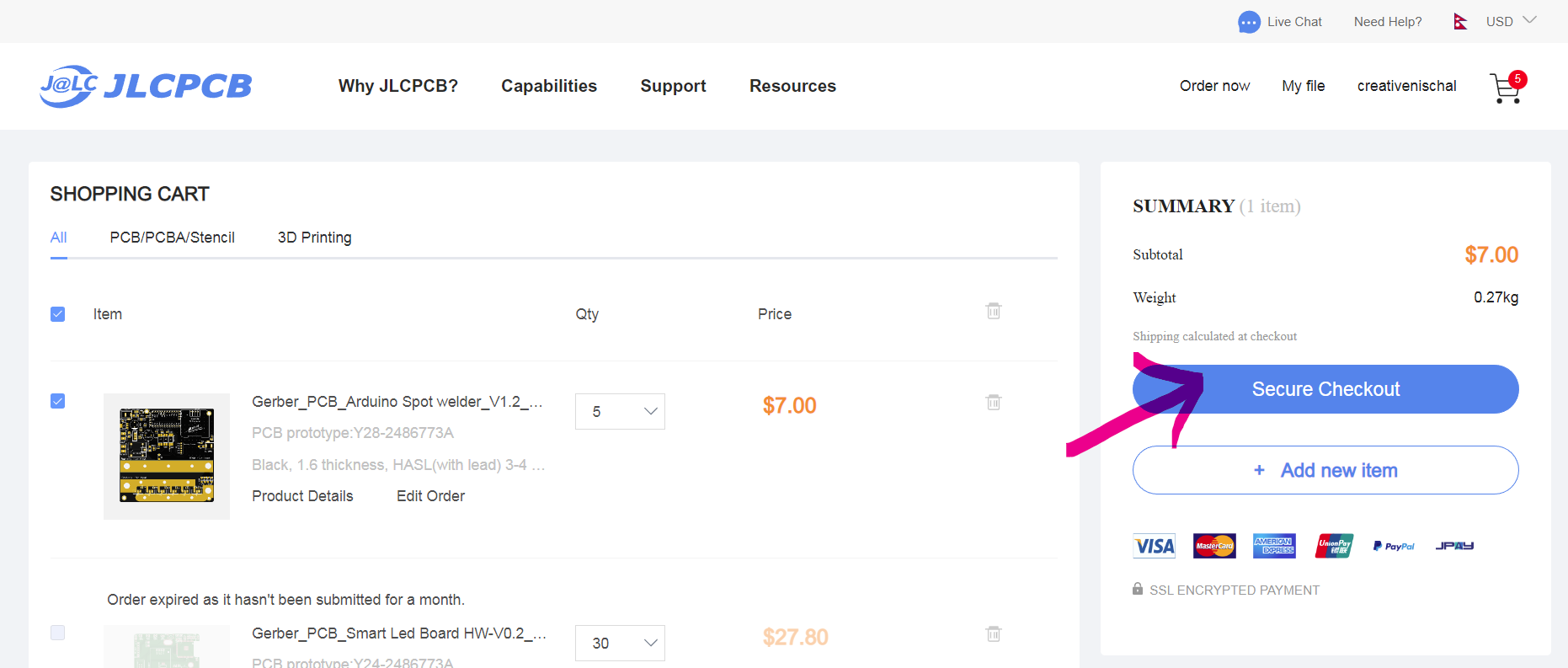Open quantity dropdown showing 5
1568x668 pixels.
620,411
